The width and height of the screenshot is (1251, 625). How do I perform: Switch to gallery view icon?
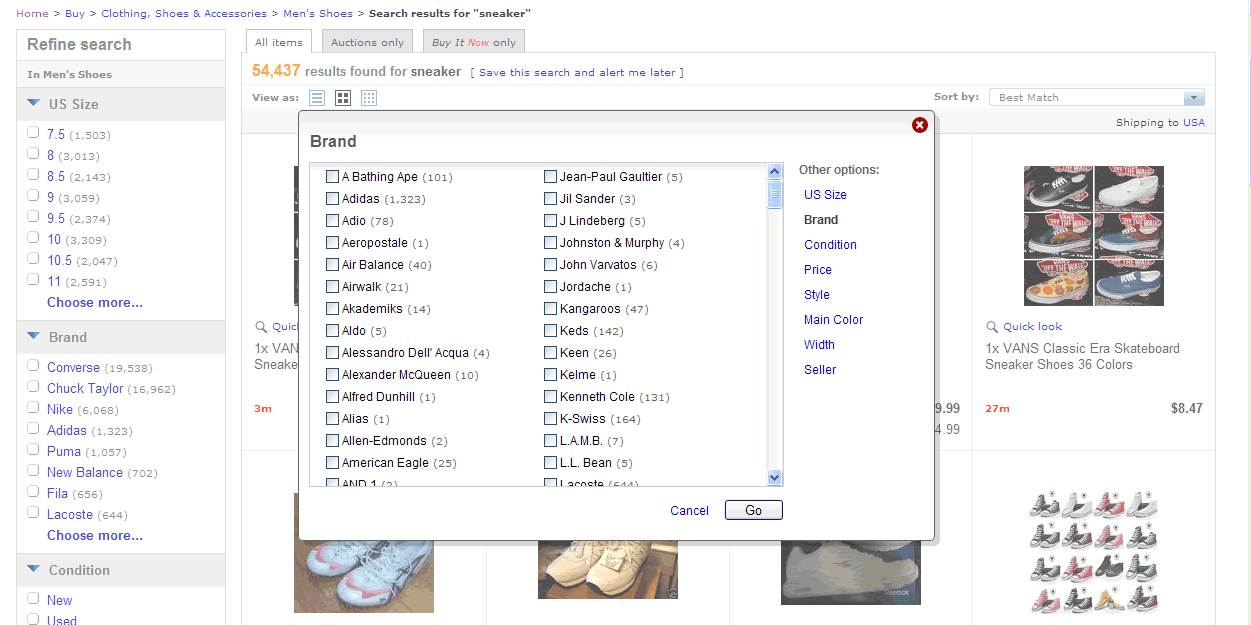pos(343,98)
